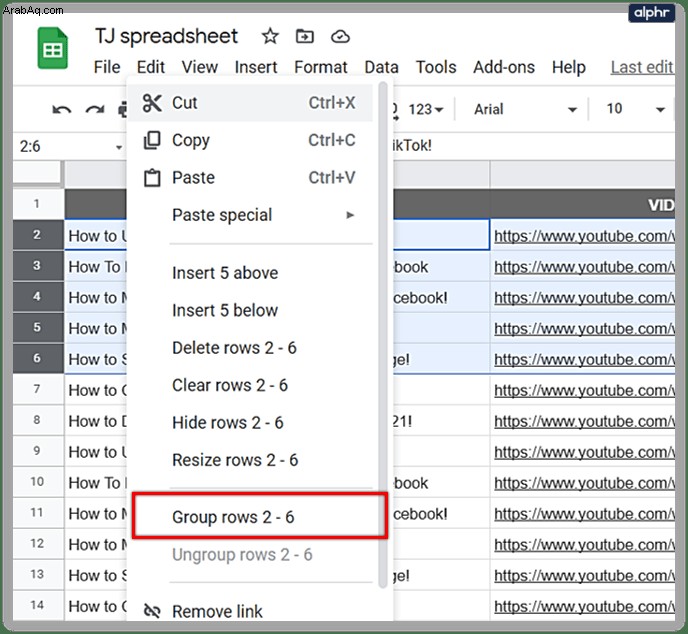Select row header 5
This screenshot has height=634, width=688.
[37, 328]
